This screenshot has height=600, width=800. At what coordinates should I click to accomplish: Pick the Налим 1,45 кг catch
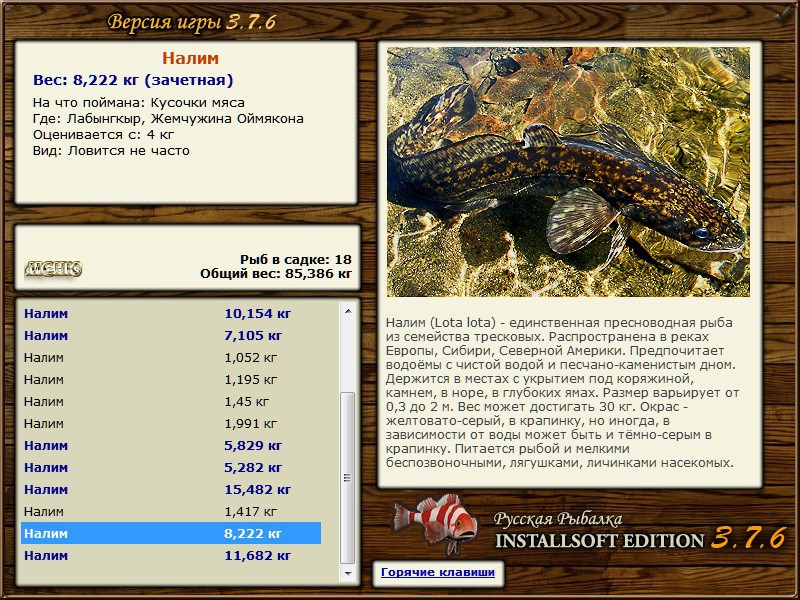[x=170, y=402]
